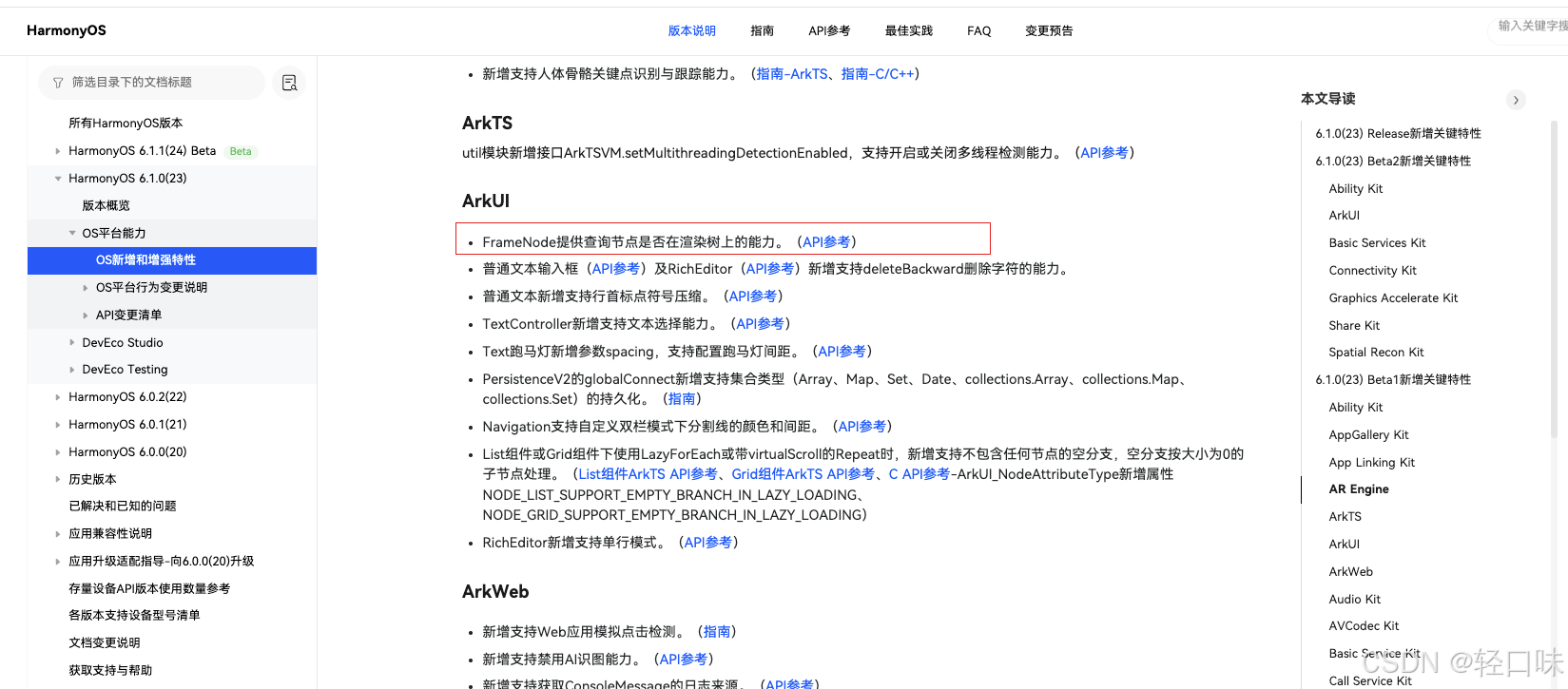The height and width of the screenshot is (689, 1568).
Task: Open 指南 link for PersistenceV2 globalConnect
Action: pos(681,399)
